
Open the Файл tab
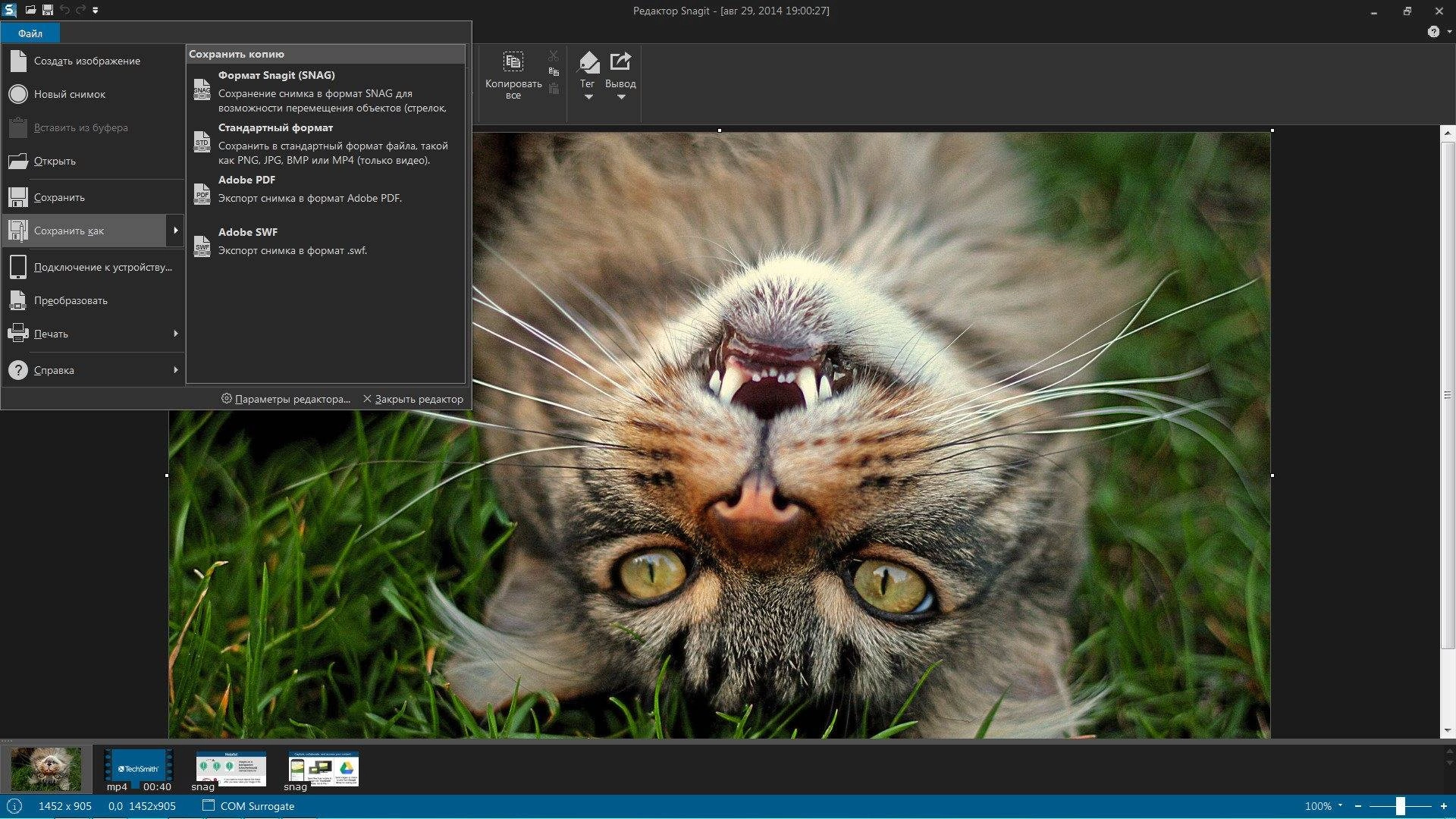pyautogui.click(x=30, y=33)
